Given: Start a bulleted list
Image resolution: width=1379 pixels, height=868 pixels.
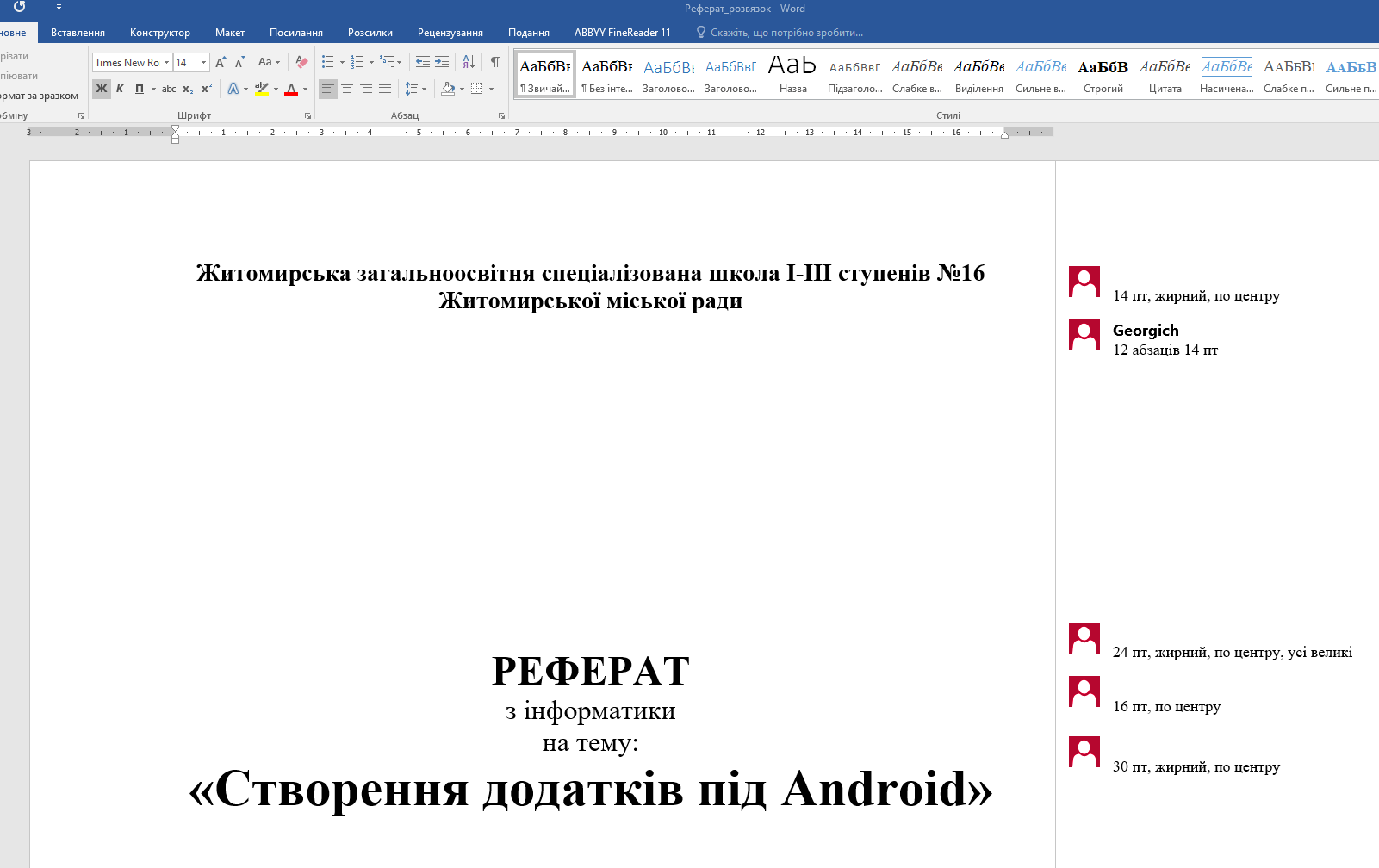Looking at the screenshot, I should pyautogui.click(x=328, y=62).
